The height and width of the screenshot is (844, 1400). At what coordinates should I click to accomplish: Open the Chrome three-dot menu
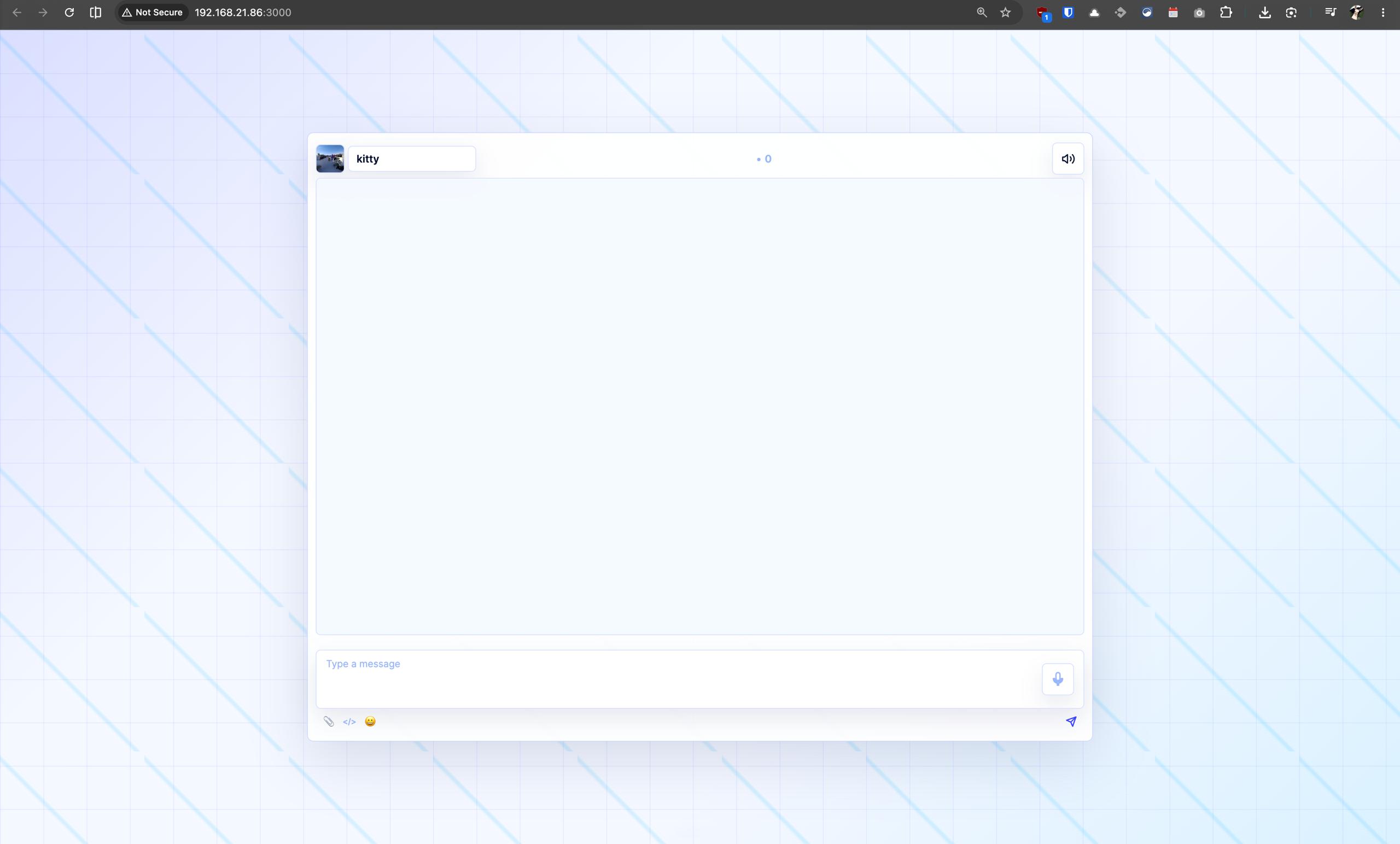[1382, 13]
